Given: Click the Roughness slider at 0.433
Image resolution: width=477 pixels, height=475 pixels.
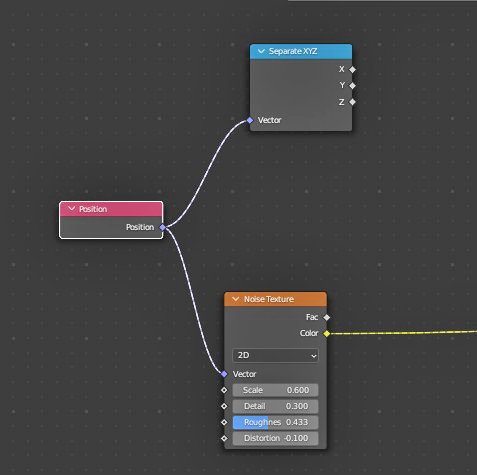Looking at the screenshot, I should (275, 422).
